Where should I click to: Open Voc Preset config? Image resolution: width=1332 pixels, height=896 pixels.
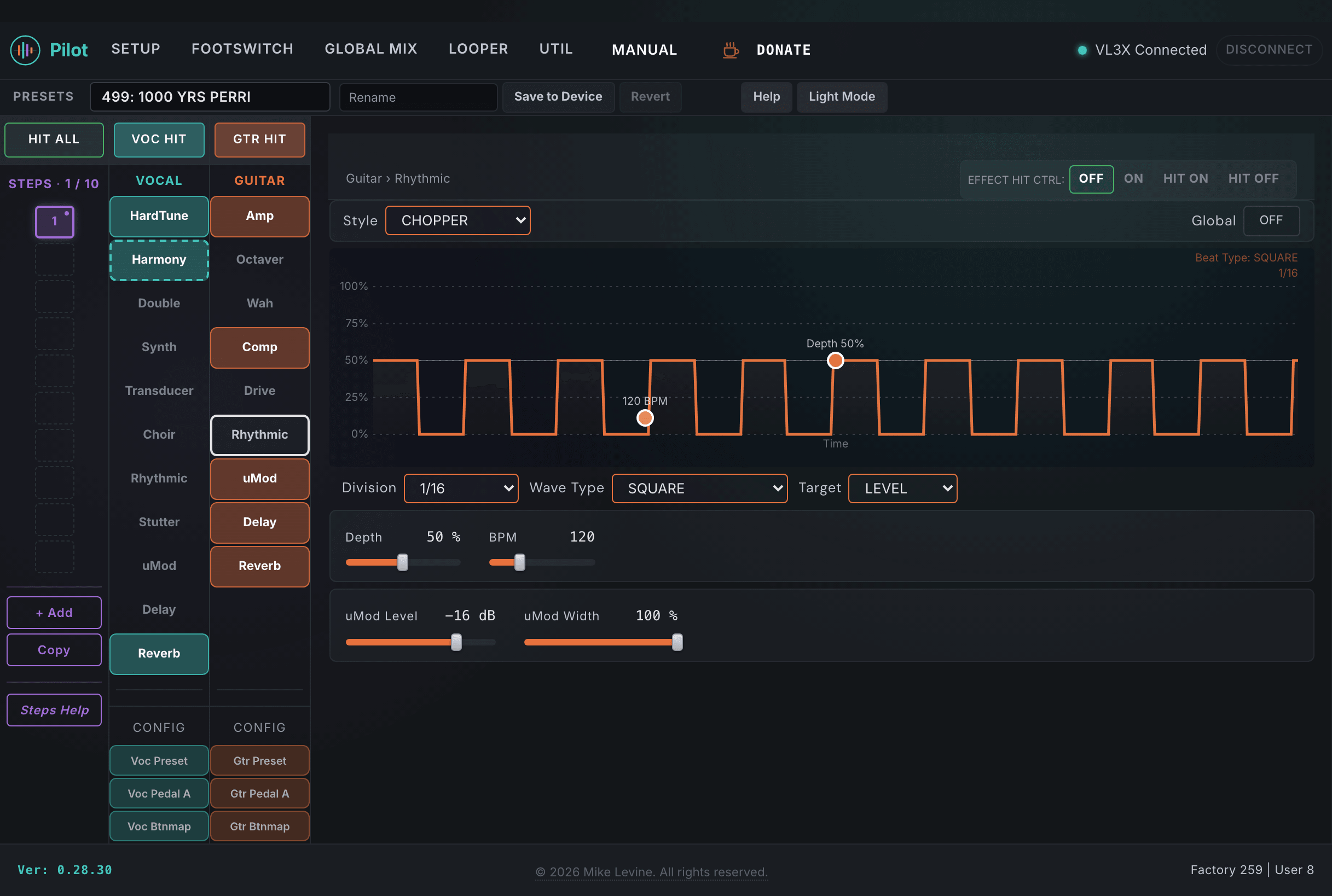coord(159,761)
